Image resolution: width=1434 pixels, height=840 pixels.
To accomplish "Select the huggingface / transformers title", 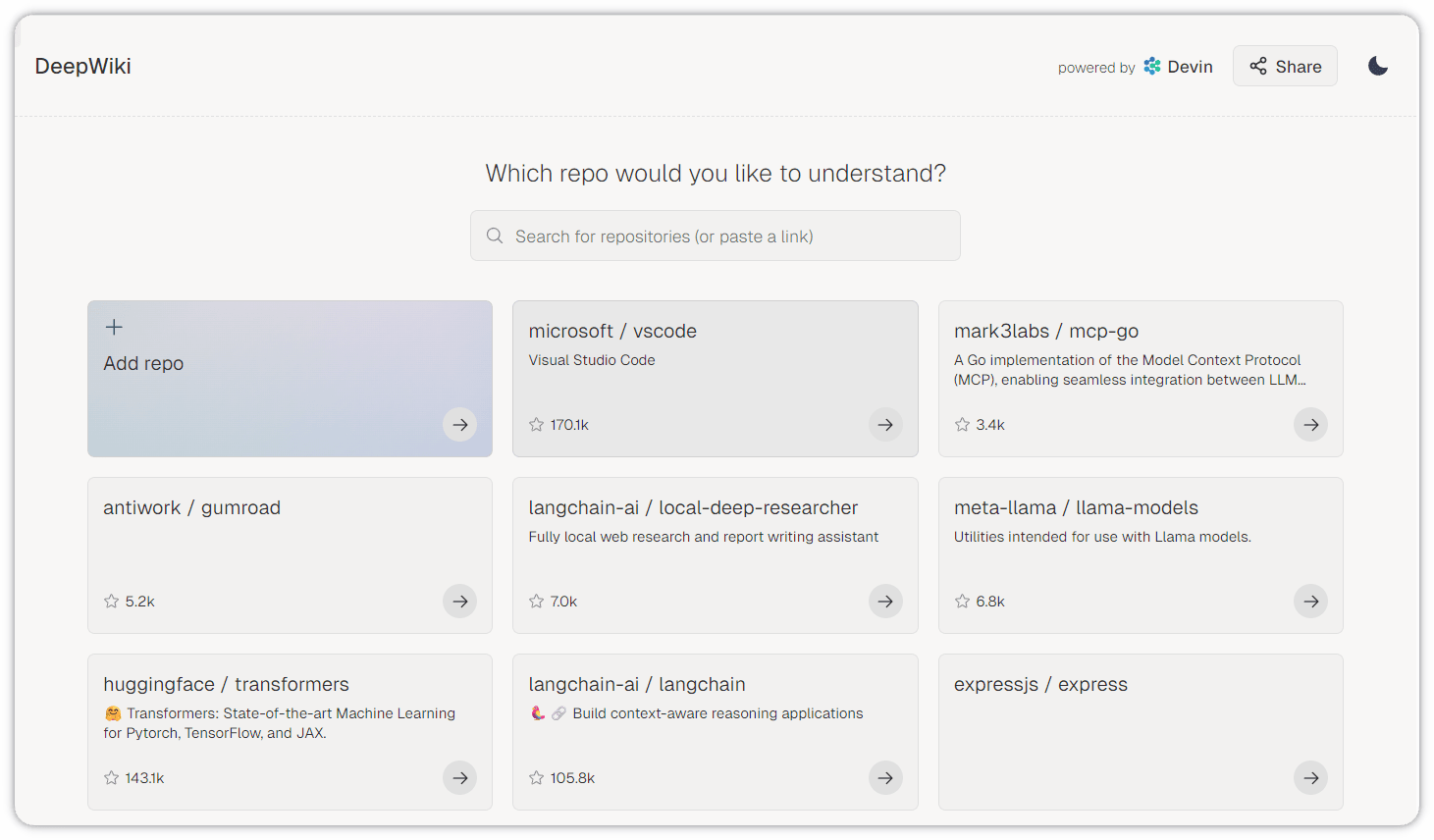I will tap(226, 684).
